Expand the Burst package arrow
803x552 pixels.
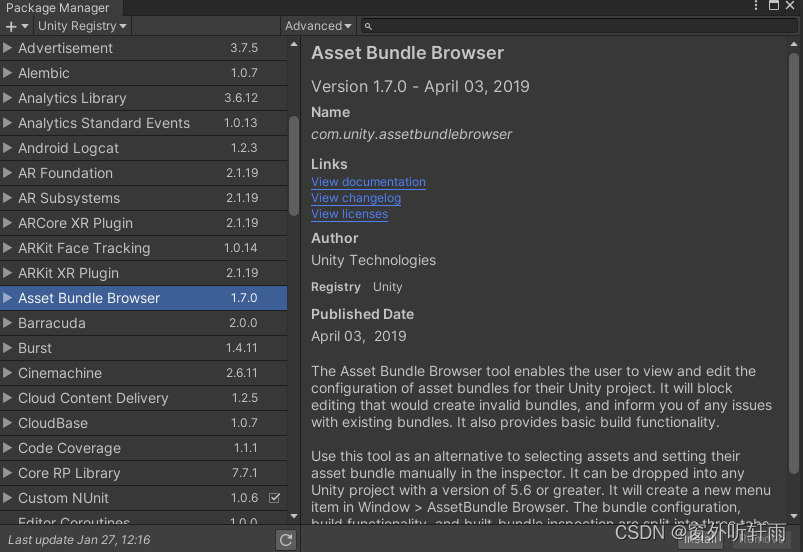(x=7, y=348)
